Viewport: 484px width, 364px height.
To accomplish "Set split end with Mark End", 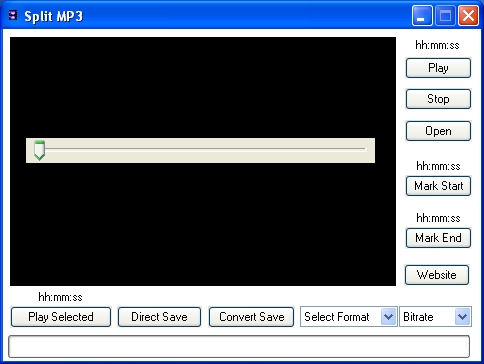I will point(438,238).
